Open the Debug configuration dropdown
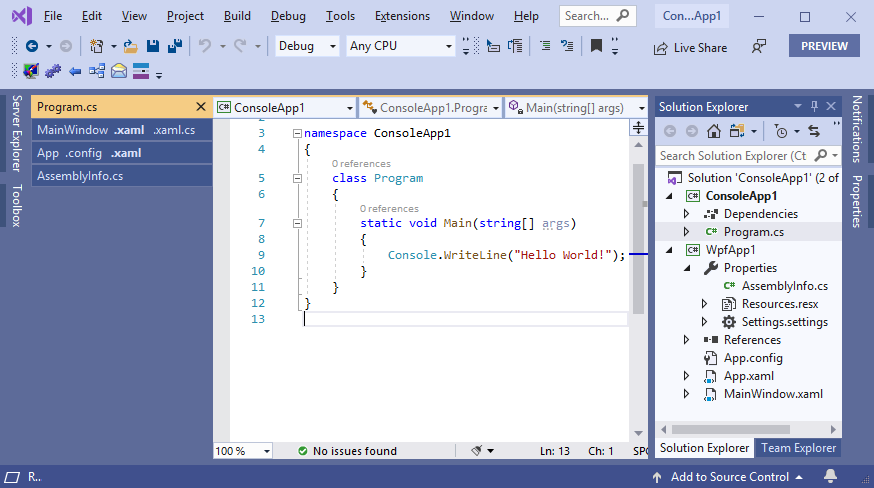The height and width of the screenshot is (488, 874). pyautogui.click(x=307, y=46)
